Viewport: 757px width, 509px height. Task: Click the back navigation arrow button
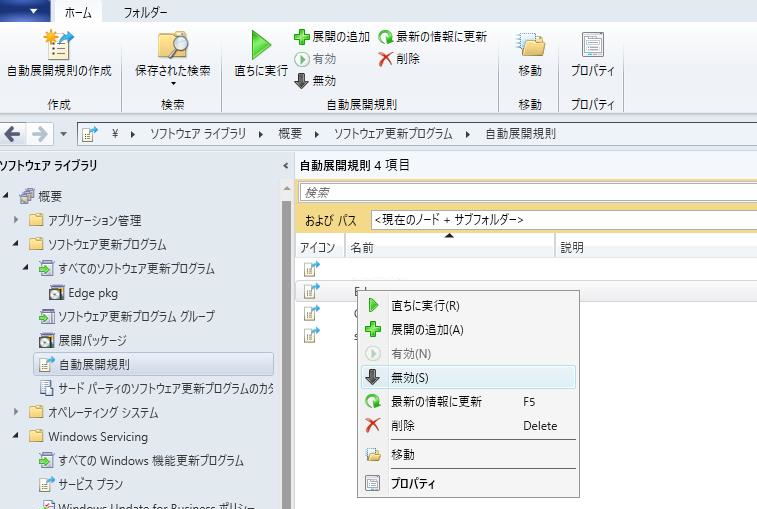[x=13, y=134]
